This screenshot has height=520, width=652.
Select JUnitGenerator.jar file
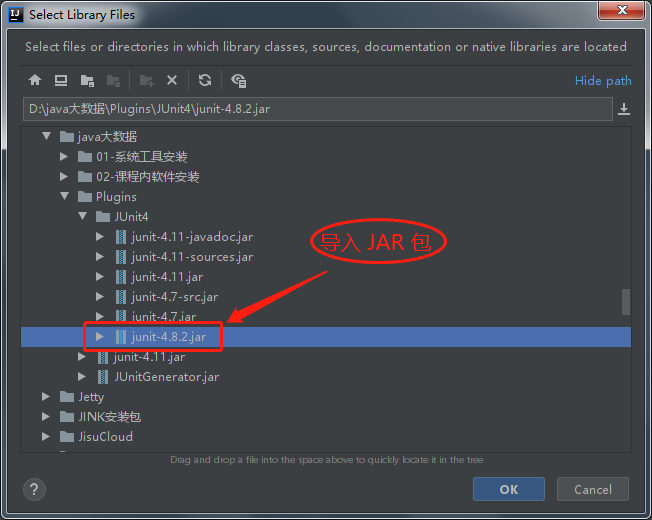166,377
